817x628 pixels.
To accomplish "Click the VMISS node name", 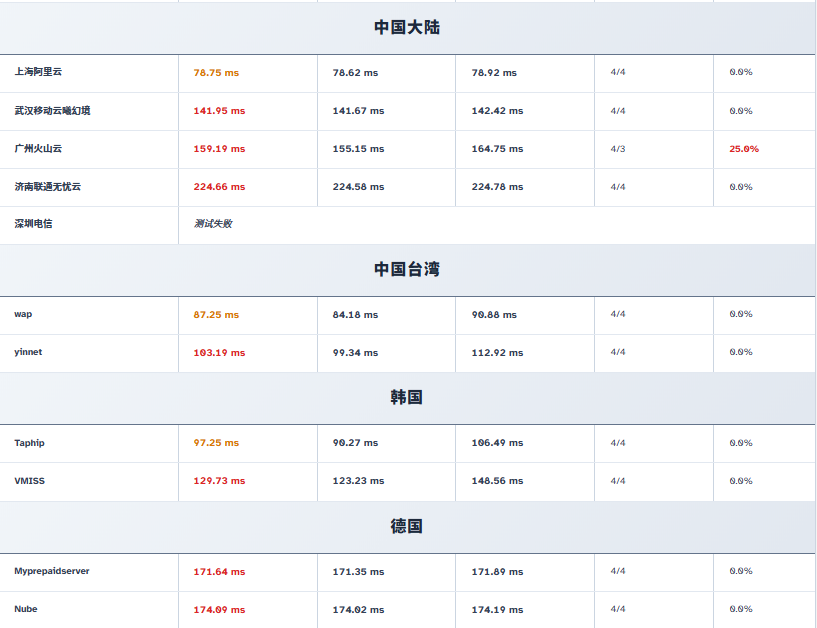I will click(29, 481).
